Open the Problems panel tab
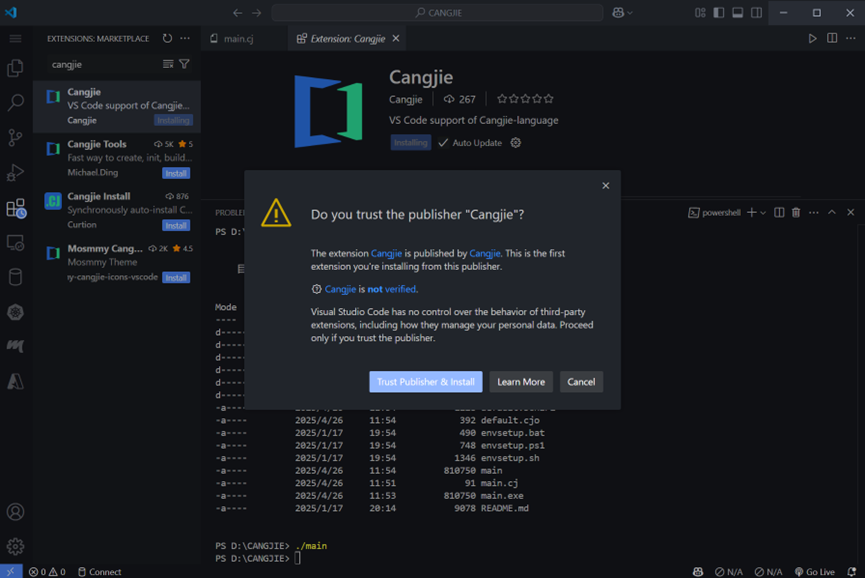The image size is (865, 578). click(229, 213)
